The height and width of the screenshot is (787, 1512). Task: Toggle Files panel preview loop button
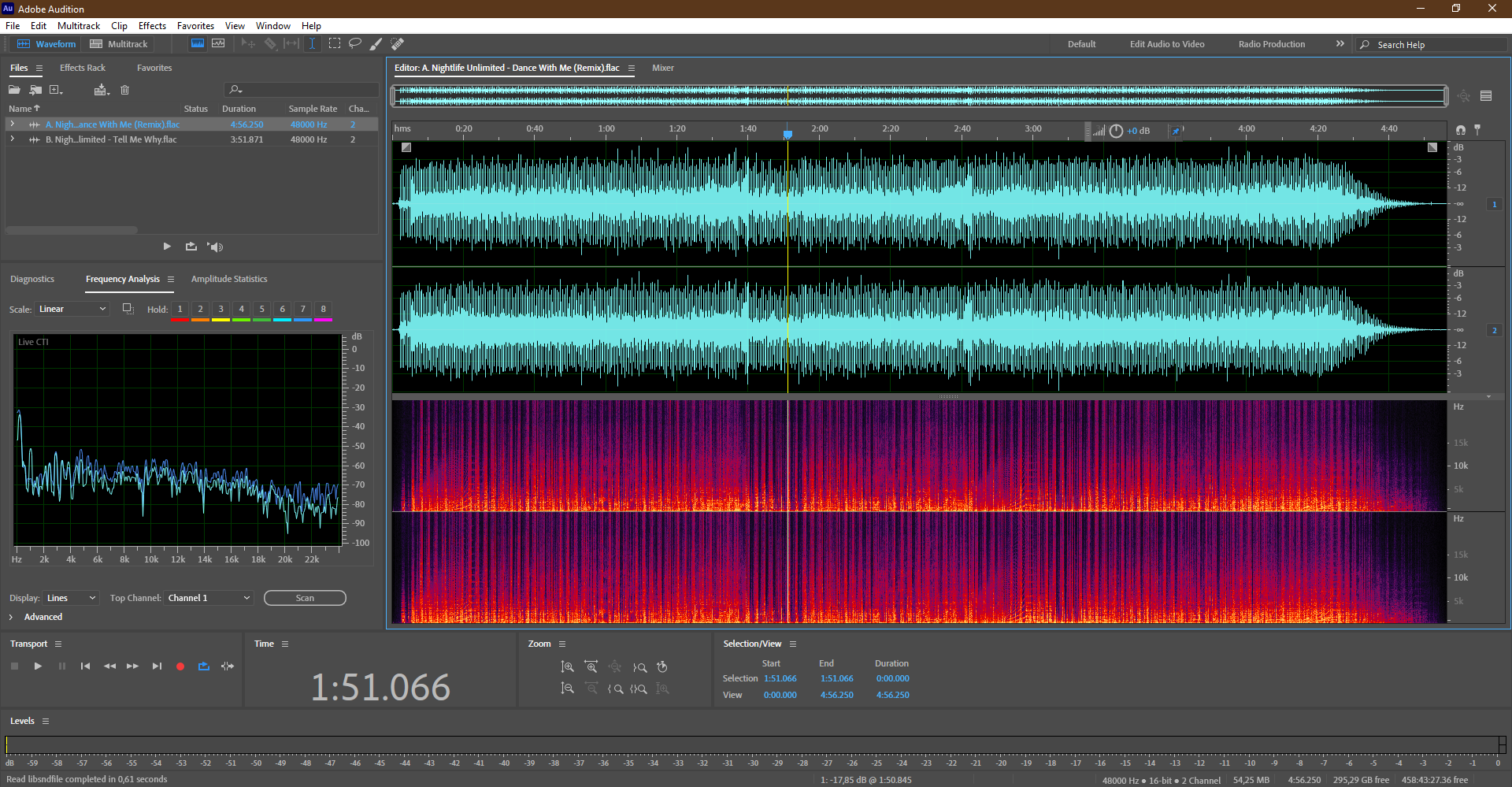click(191, 247)
